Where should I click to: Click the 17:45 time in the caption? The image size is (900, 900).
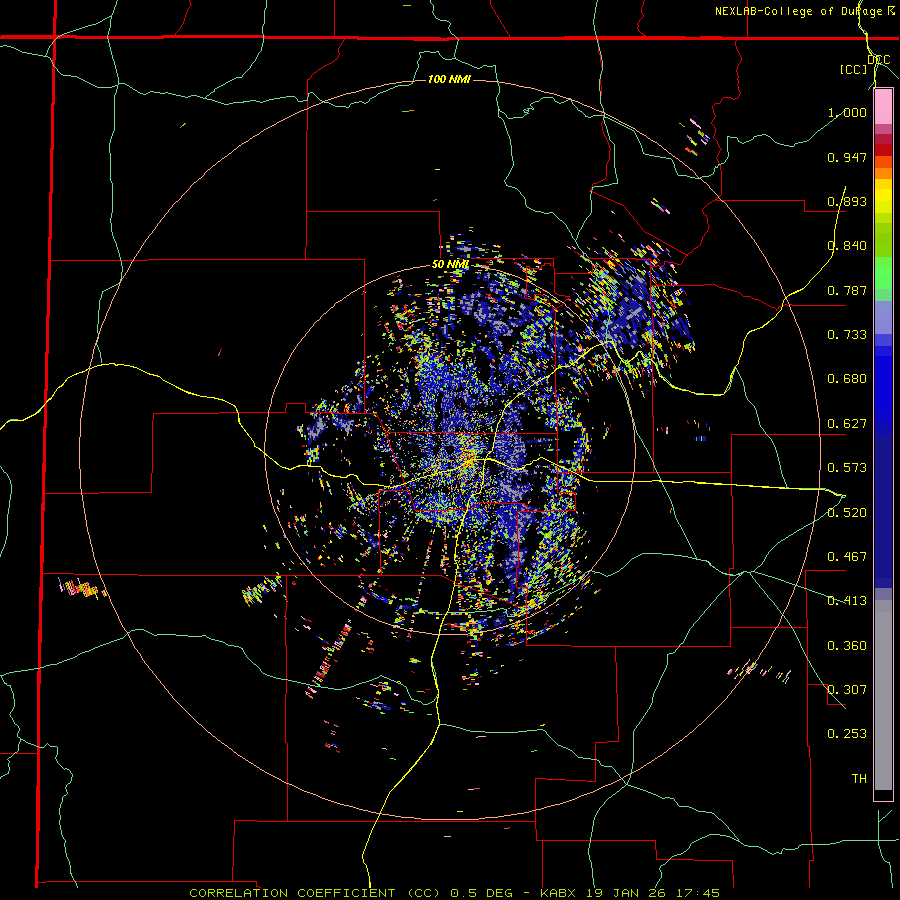pyautogui.click(x=696, y=893)
